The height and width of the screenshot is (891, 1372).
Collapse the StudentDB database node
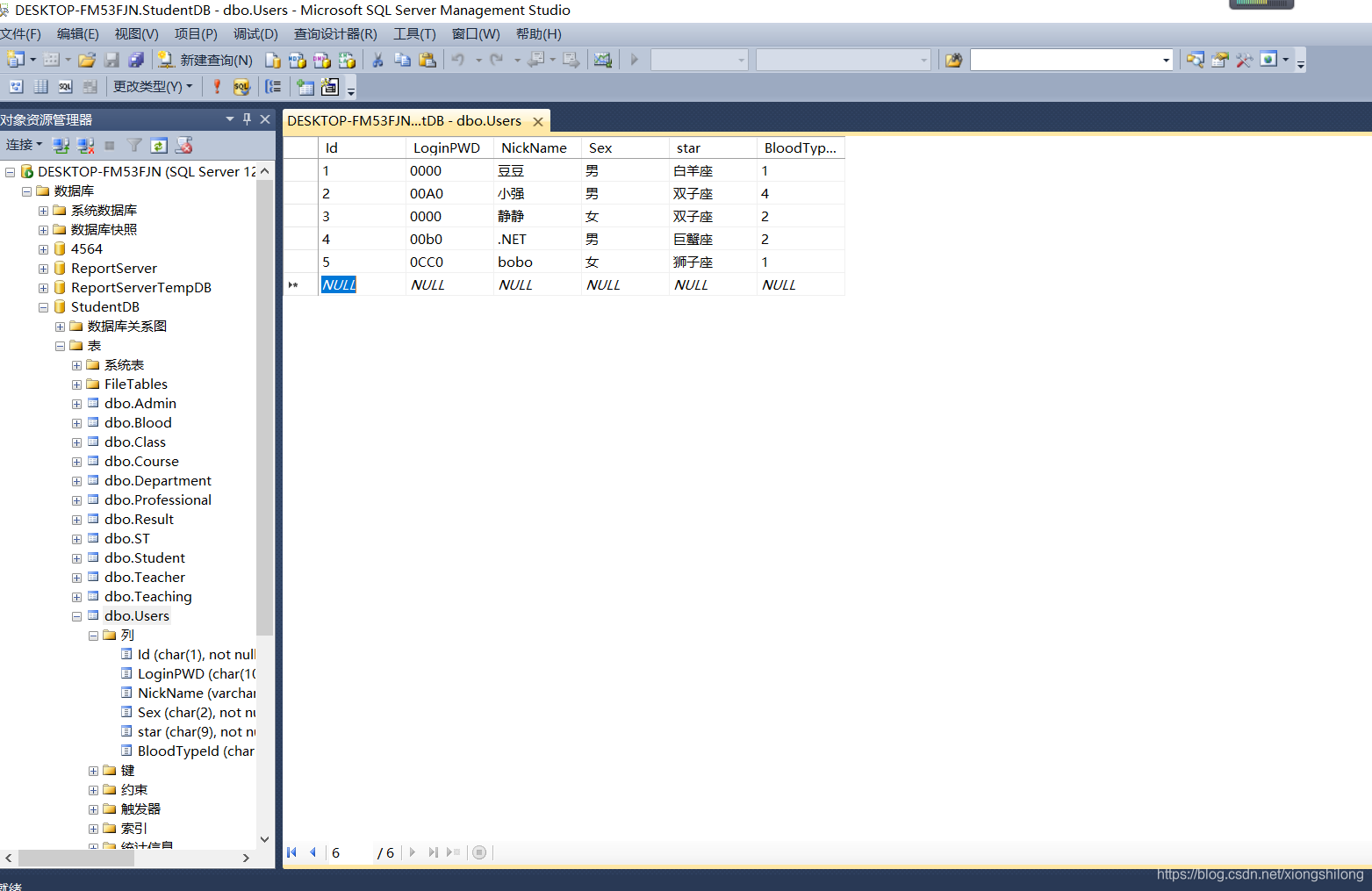click(x=44, y=307)
